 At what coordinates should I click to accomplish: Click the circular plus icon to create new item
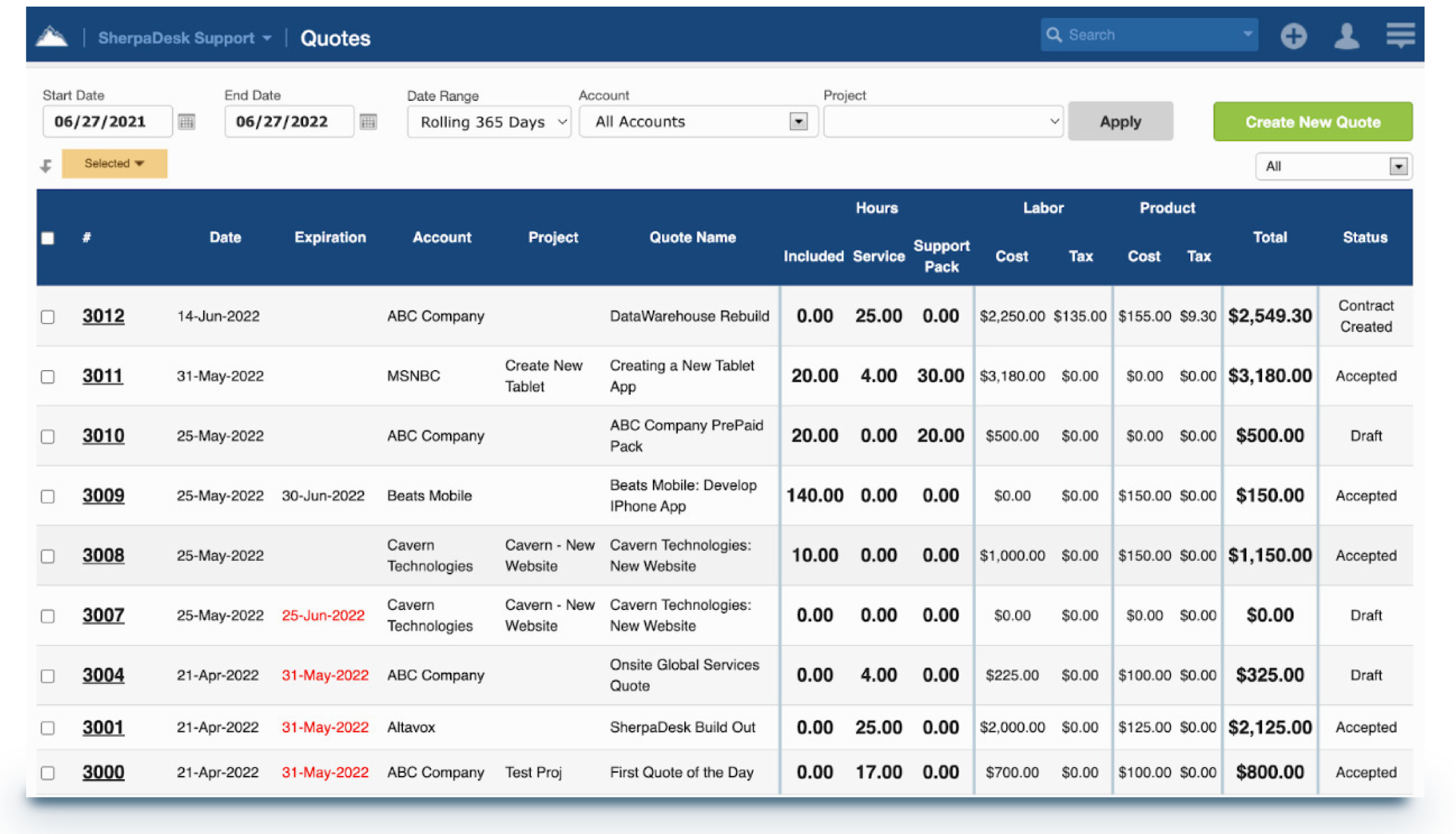(x=1294, y=35)
